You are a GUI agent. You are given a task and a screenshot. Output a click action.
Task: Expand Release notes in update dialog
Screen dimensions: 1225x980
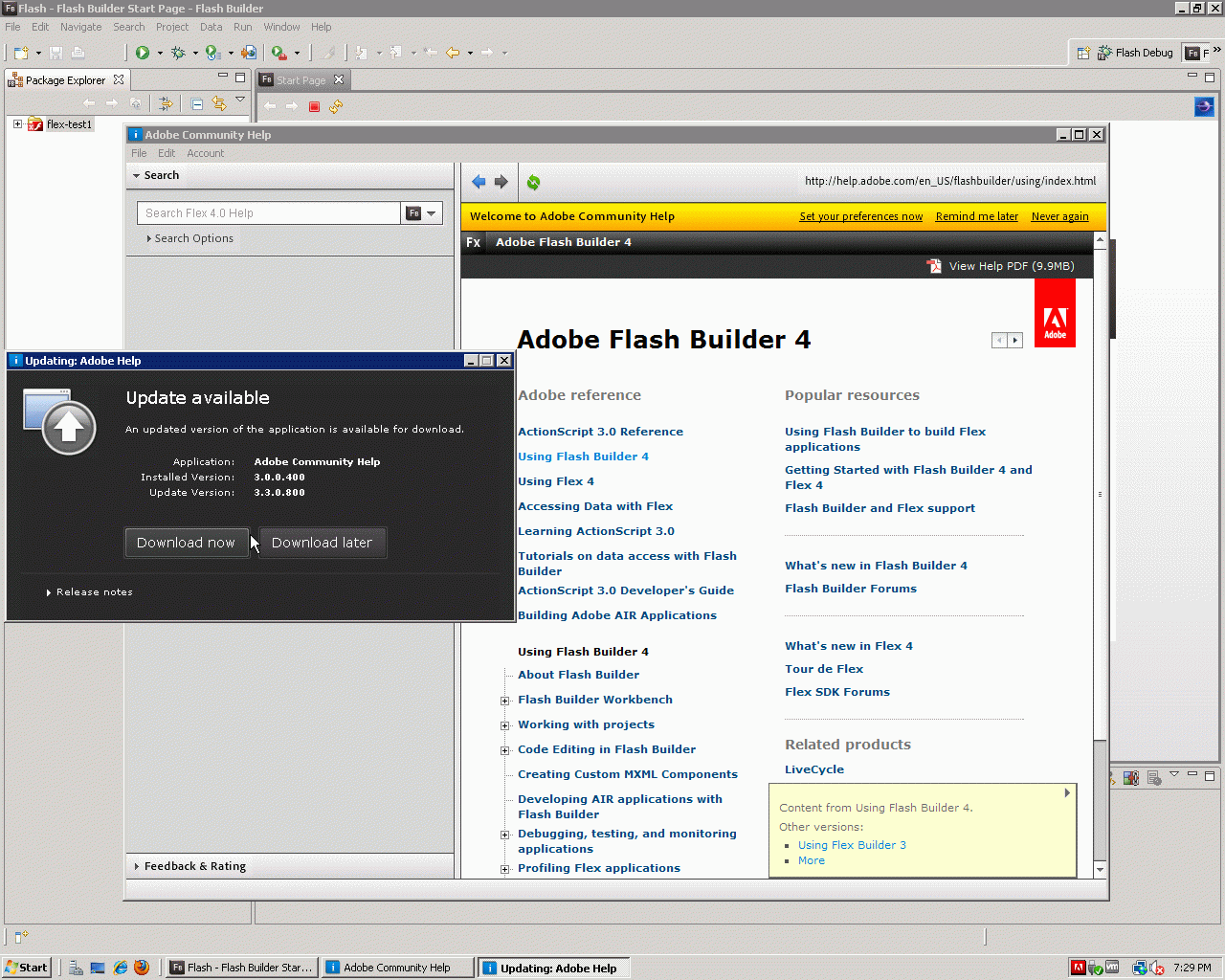click(x=90, y=592)
